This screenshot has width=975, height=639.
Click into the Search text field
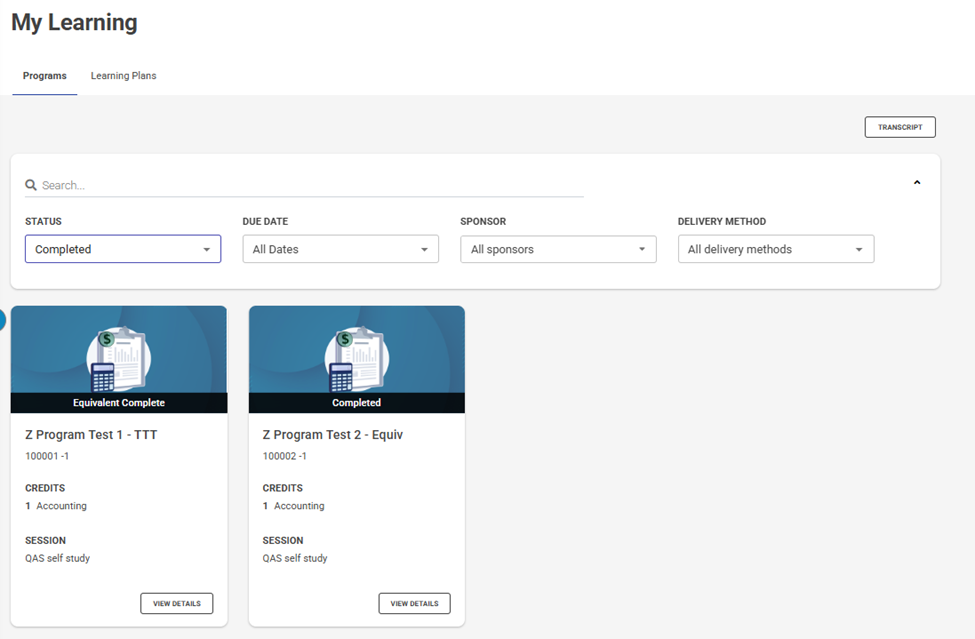[x=310, y=185]
